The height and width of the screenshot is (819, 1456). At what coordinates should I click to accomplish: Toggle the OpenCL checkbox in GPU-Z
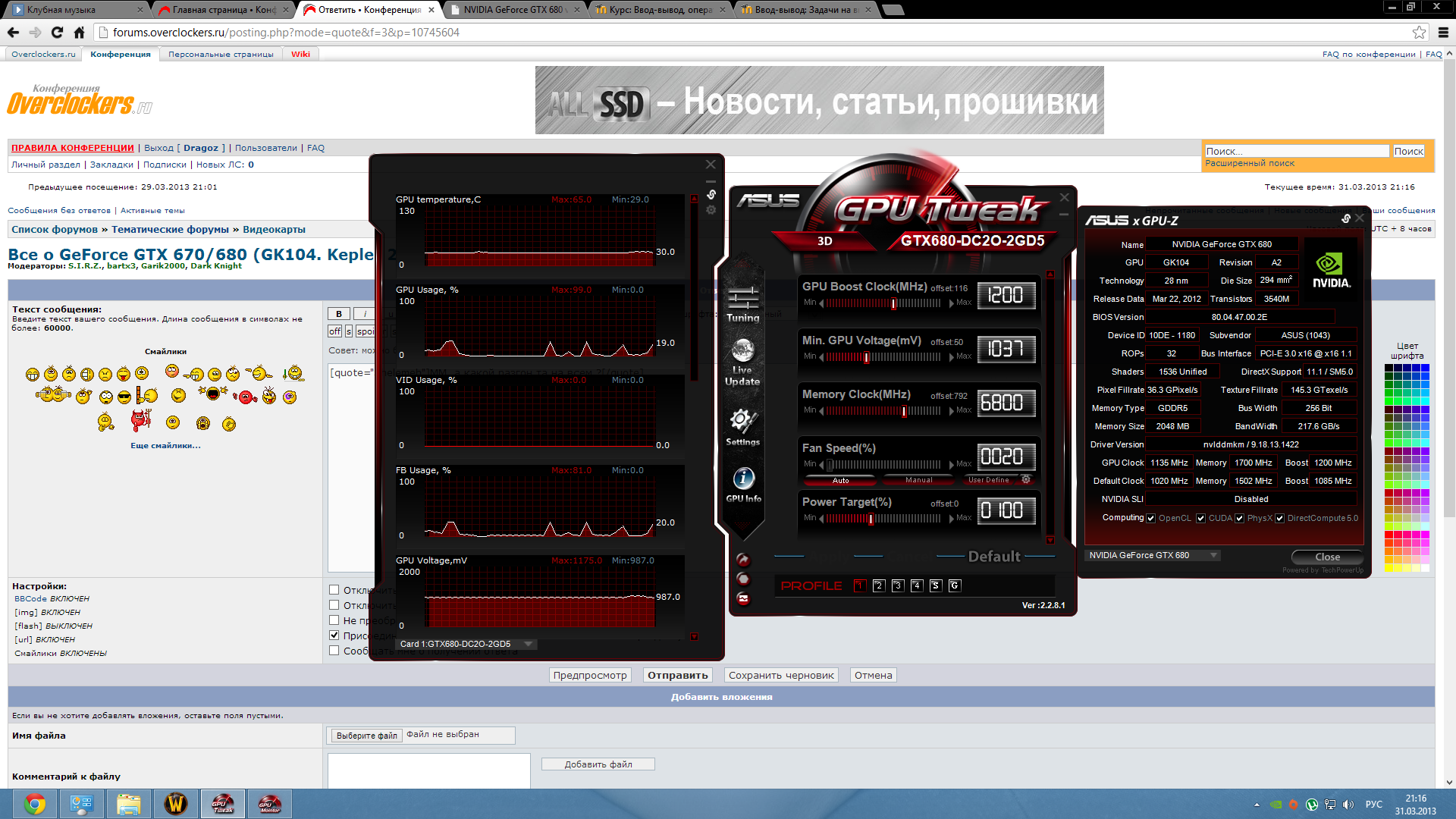click(1151, 519)
